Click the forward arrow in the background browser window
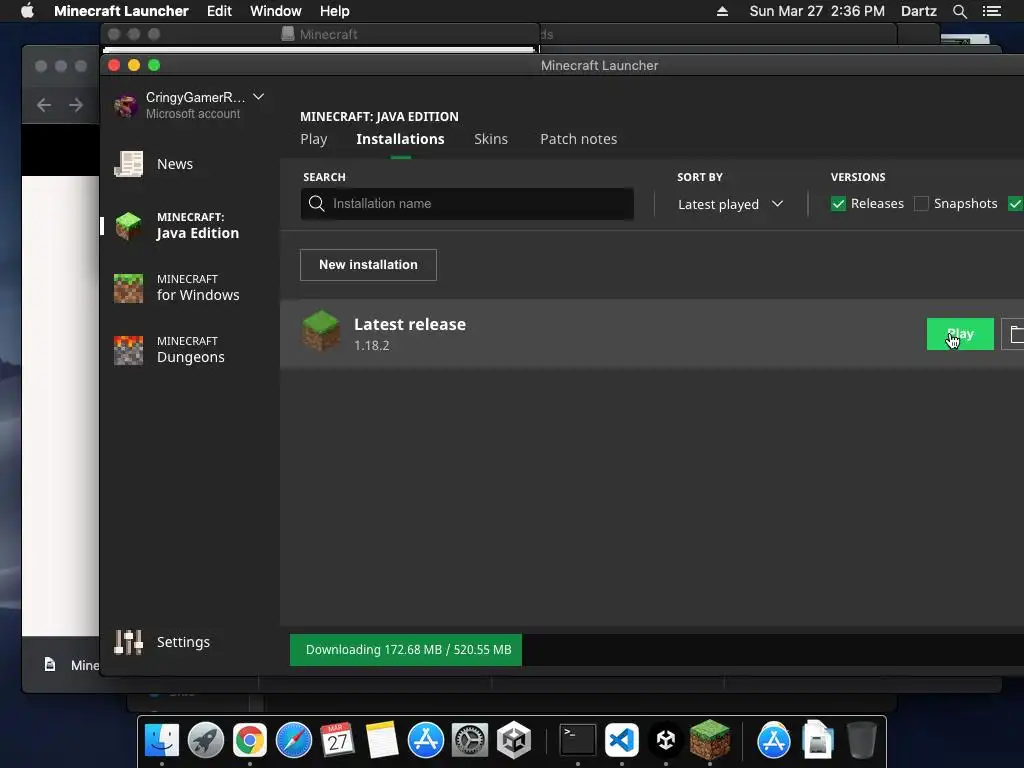This screenshot has height=768, width=1024. pos(76,105)
